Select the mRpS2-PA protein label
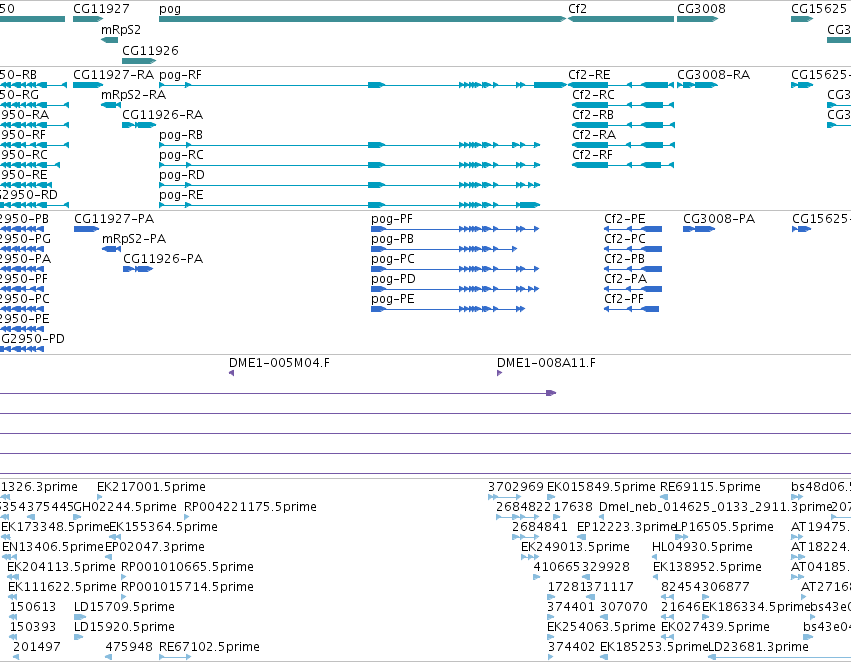 134,239
